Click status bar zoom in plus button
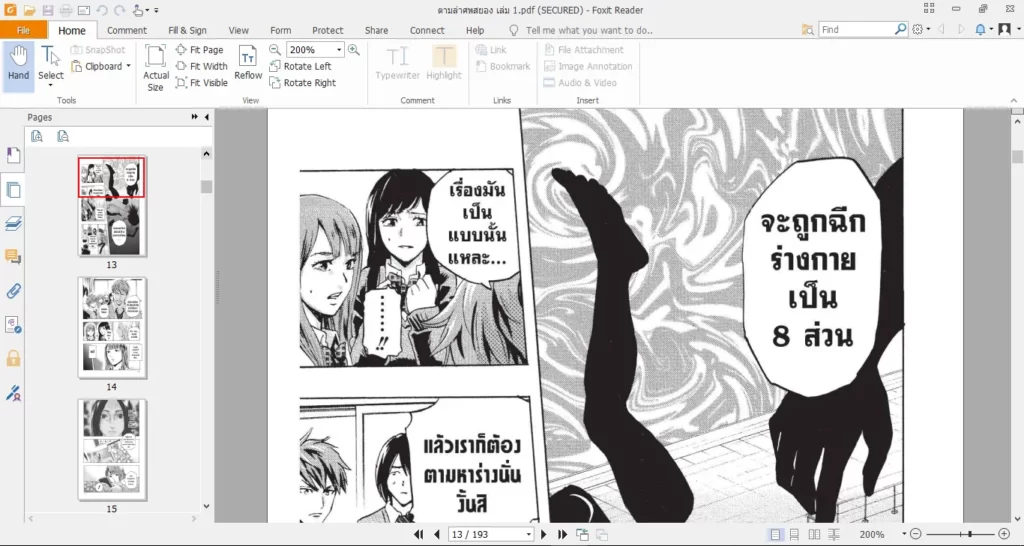Screen dimensions: 1024x546 click(x=1004, y=534)
